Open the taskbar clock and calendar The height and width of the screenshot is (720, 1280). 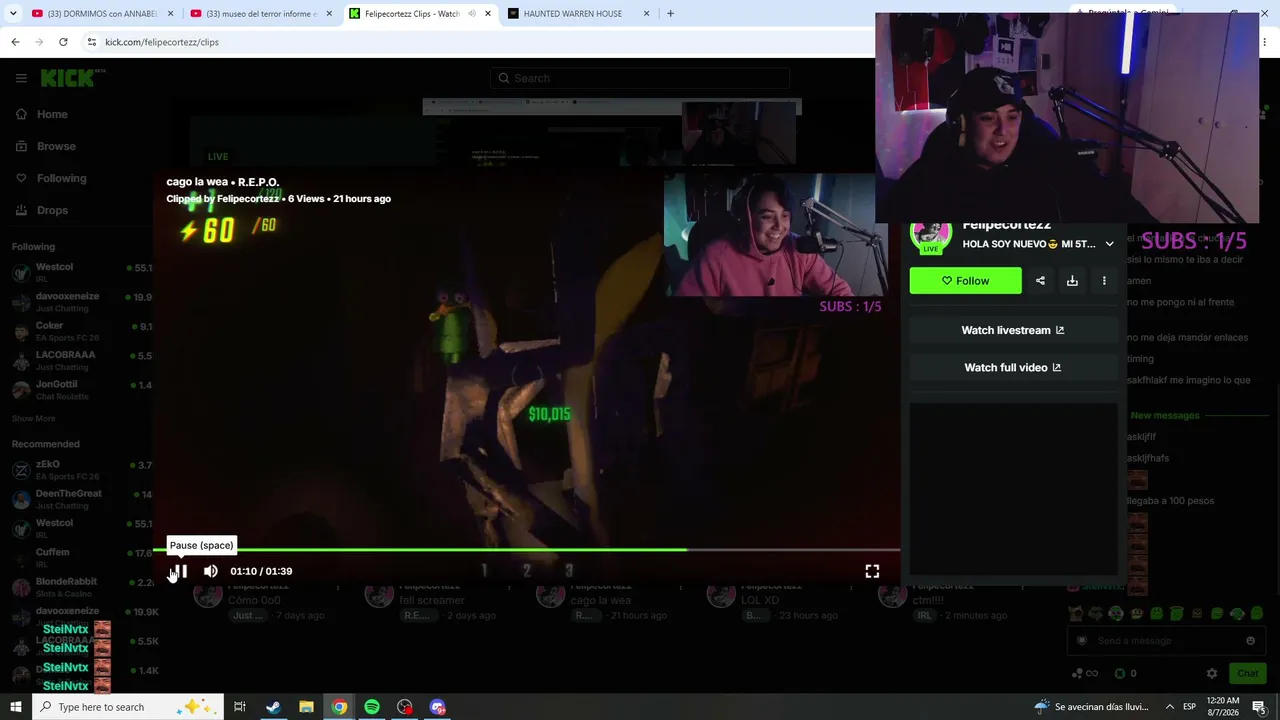click(x=1223, y=707)
